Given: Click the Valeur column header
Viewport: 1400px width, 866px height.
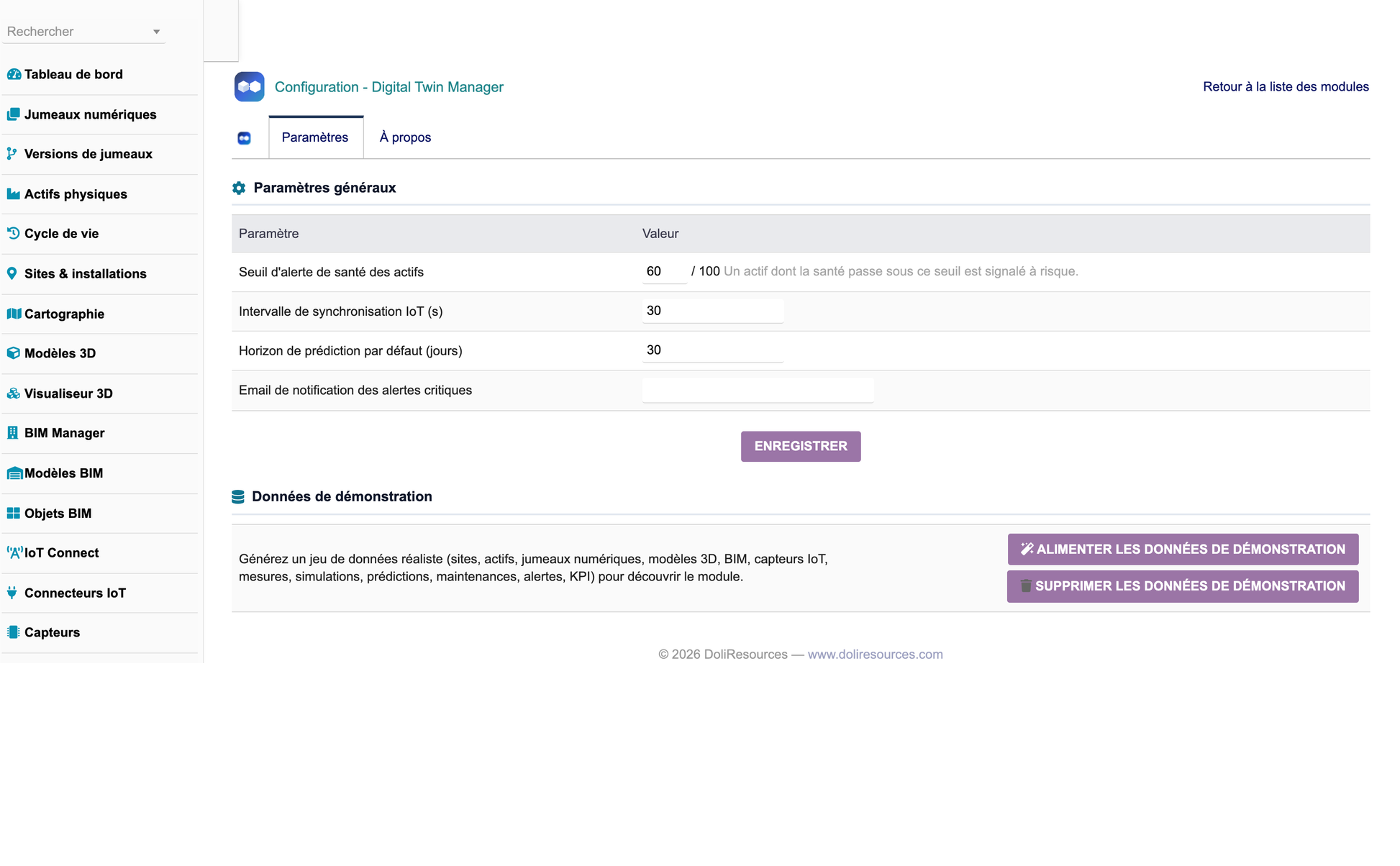Looking at the screenshot, I should [x=660, y=234].
